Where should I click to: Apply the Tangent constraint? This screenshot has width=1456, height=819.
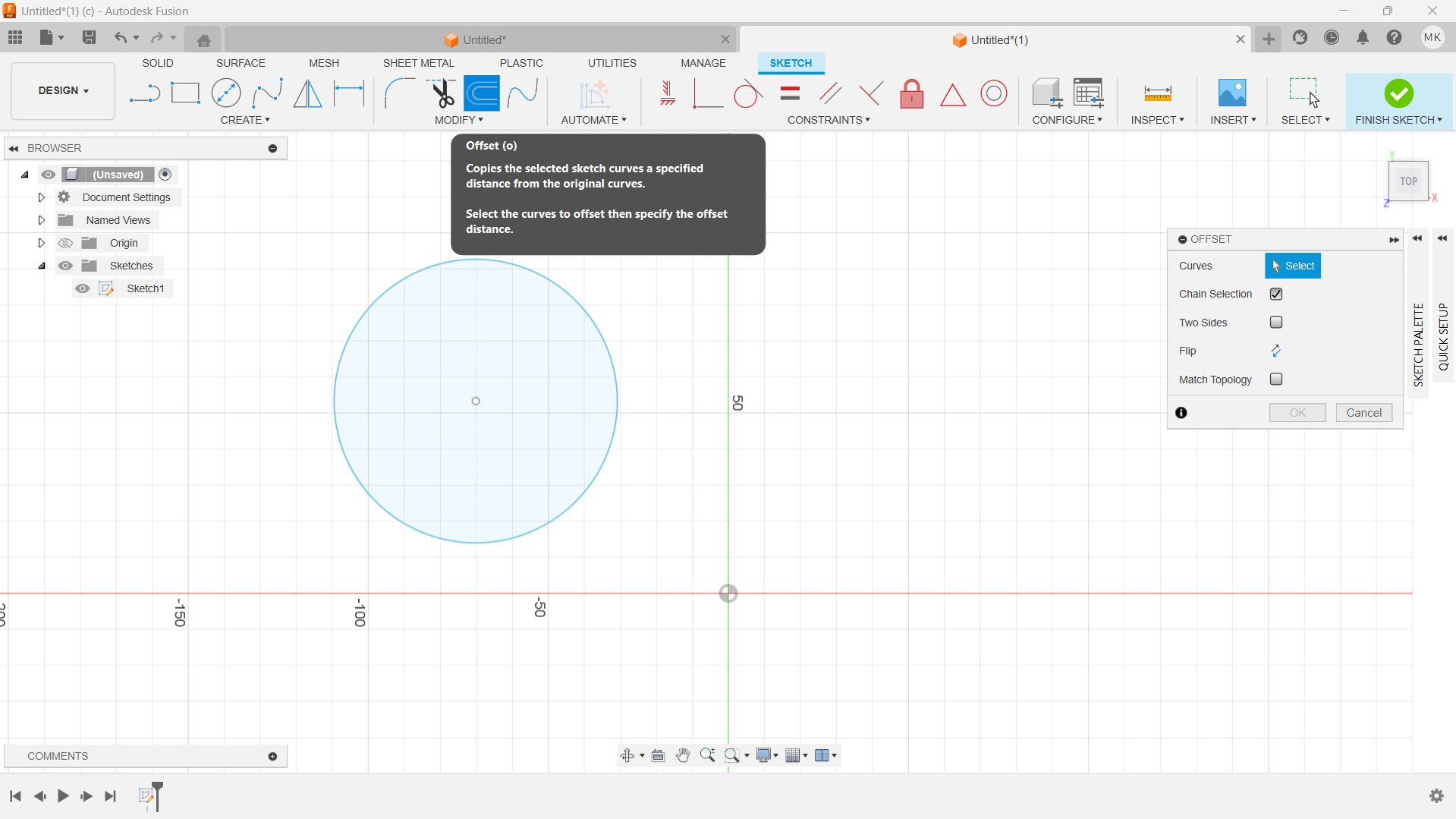[749, 93]
